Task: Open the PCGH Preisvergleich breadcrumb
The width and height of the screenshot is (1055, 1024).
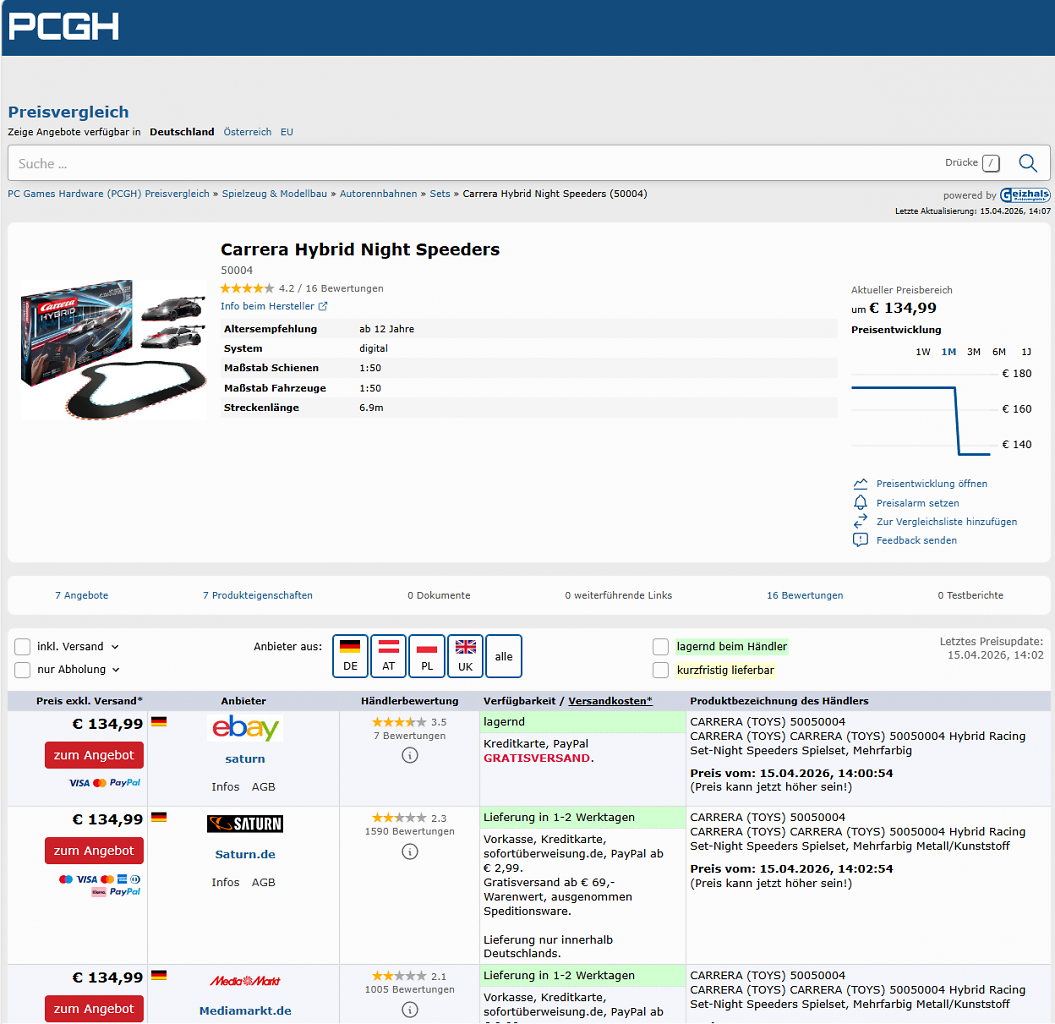Action: 108,194
